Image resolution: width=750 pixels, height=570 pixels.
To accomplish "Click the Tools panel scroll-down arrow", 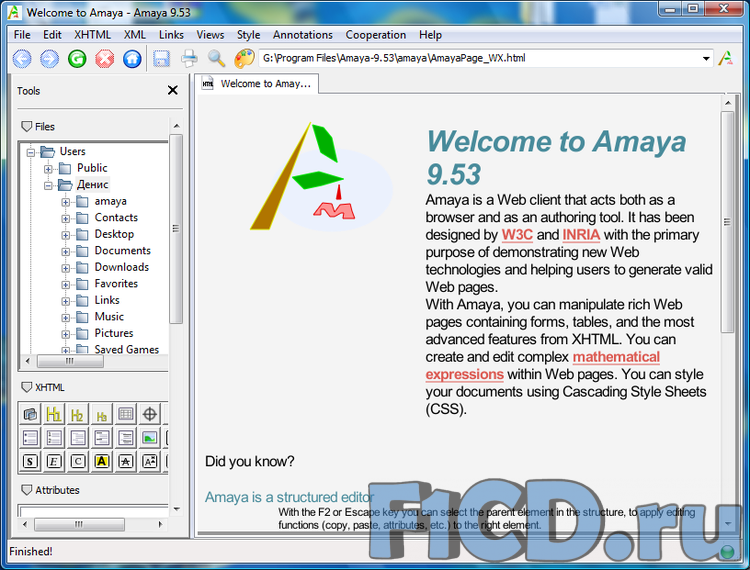I will coord(176,509).
